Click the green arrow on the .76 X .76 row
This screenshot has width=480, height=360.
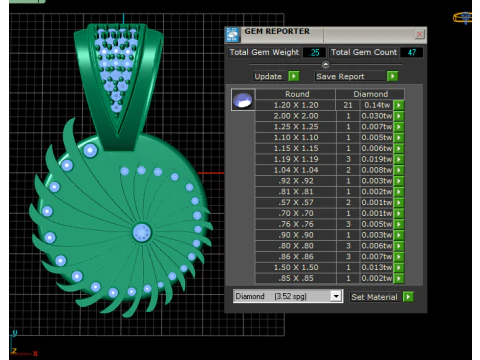(x=399, y=224)
